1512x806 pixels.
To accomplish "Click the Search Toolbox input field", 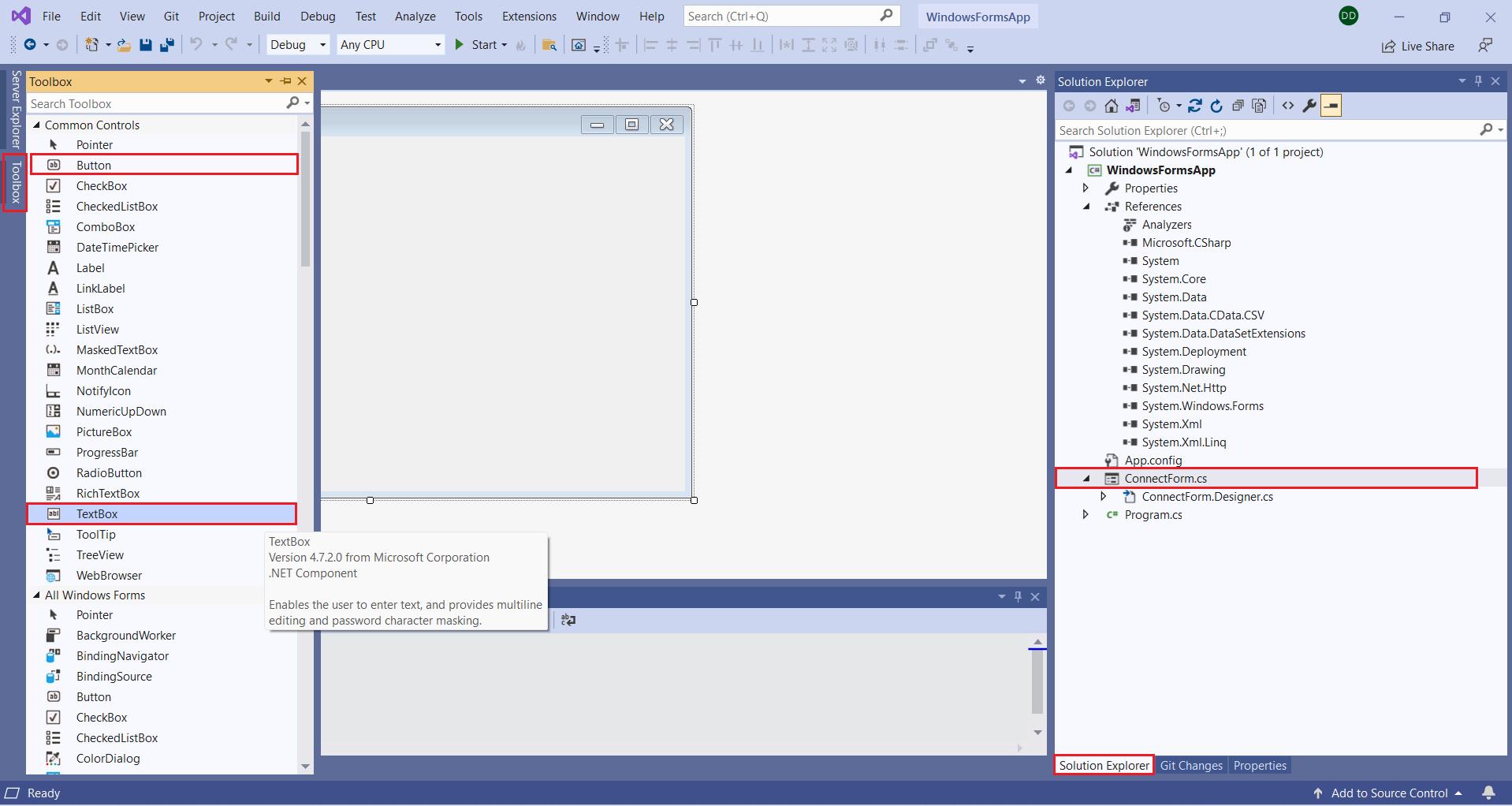I will click(156, 103).
